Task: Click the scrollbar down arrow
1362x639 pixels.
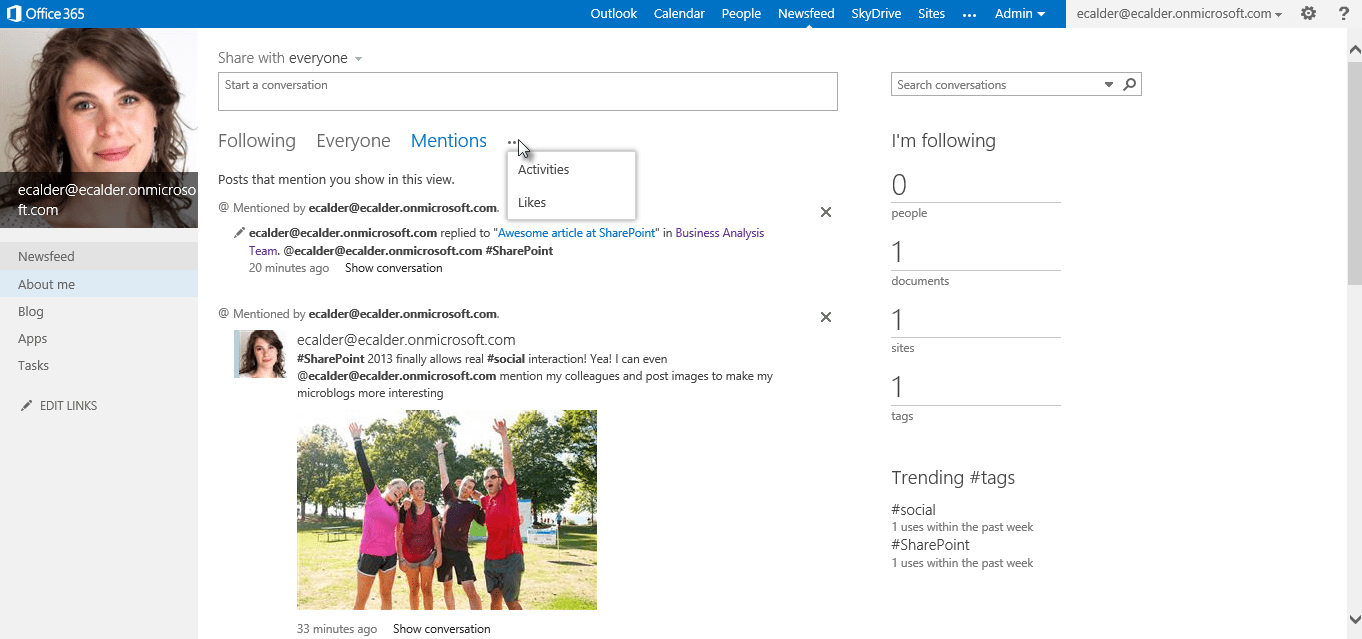Action: click(x=1354, y=620)
